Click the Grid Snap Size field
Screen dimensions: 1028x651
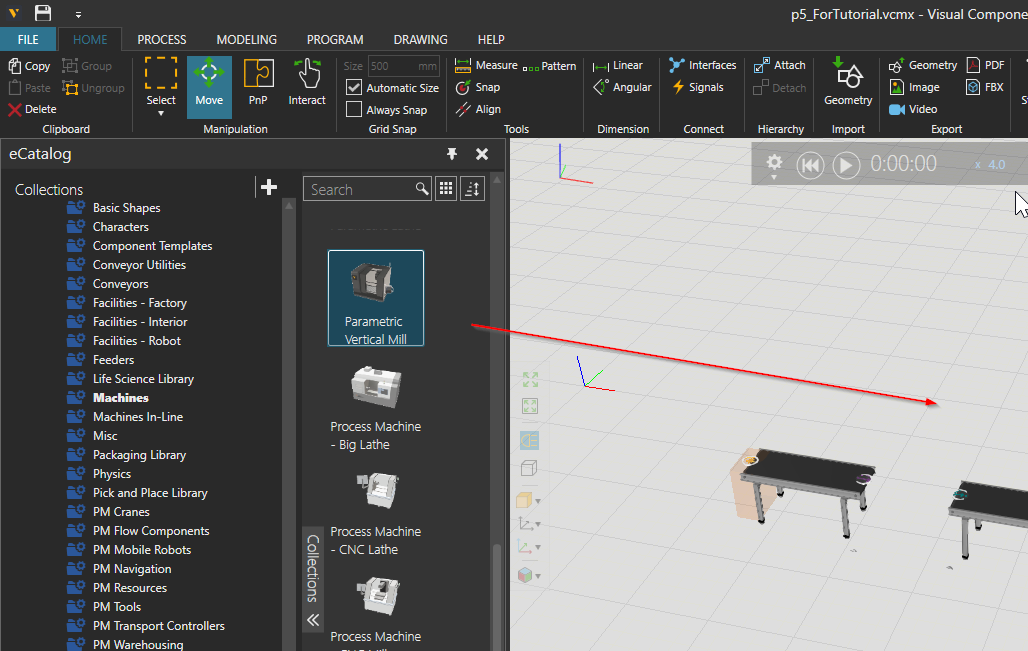403,66
